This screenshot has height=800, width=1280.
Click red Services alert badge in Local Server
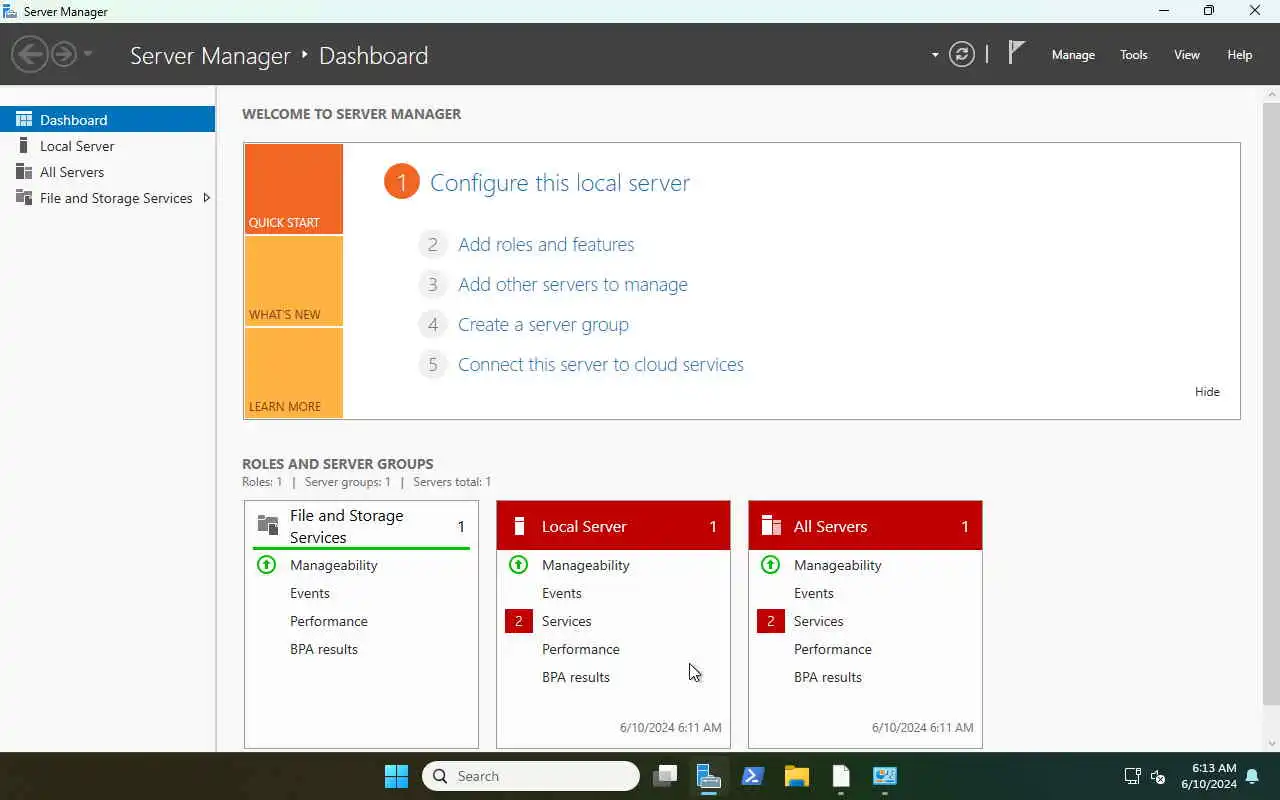pyautogui.click(x=518, y=621)
